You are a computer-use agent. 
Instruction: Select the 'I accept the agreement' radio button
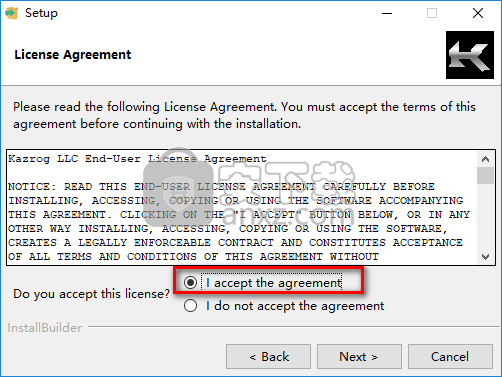[x=190, y=283]
